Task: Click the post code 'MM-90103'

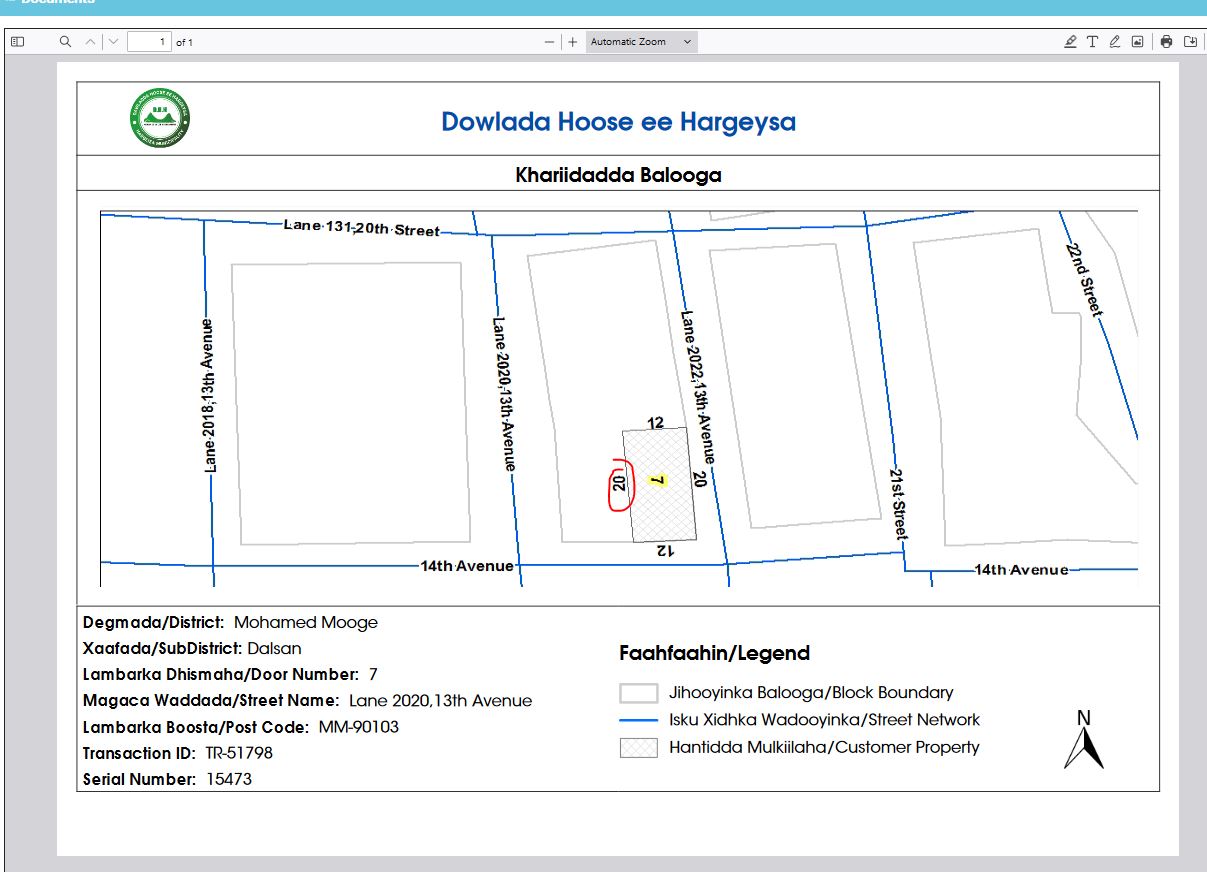Action: point(359,727)
